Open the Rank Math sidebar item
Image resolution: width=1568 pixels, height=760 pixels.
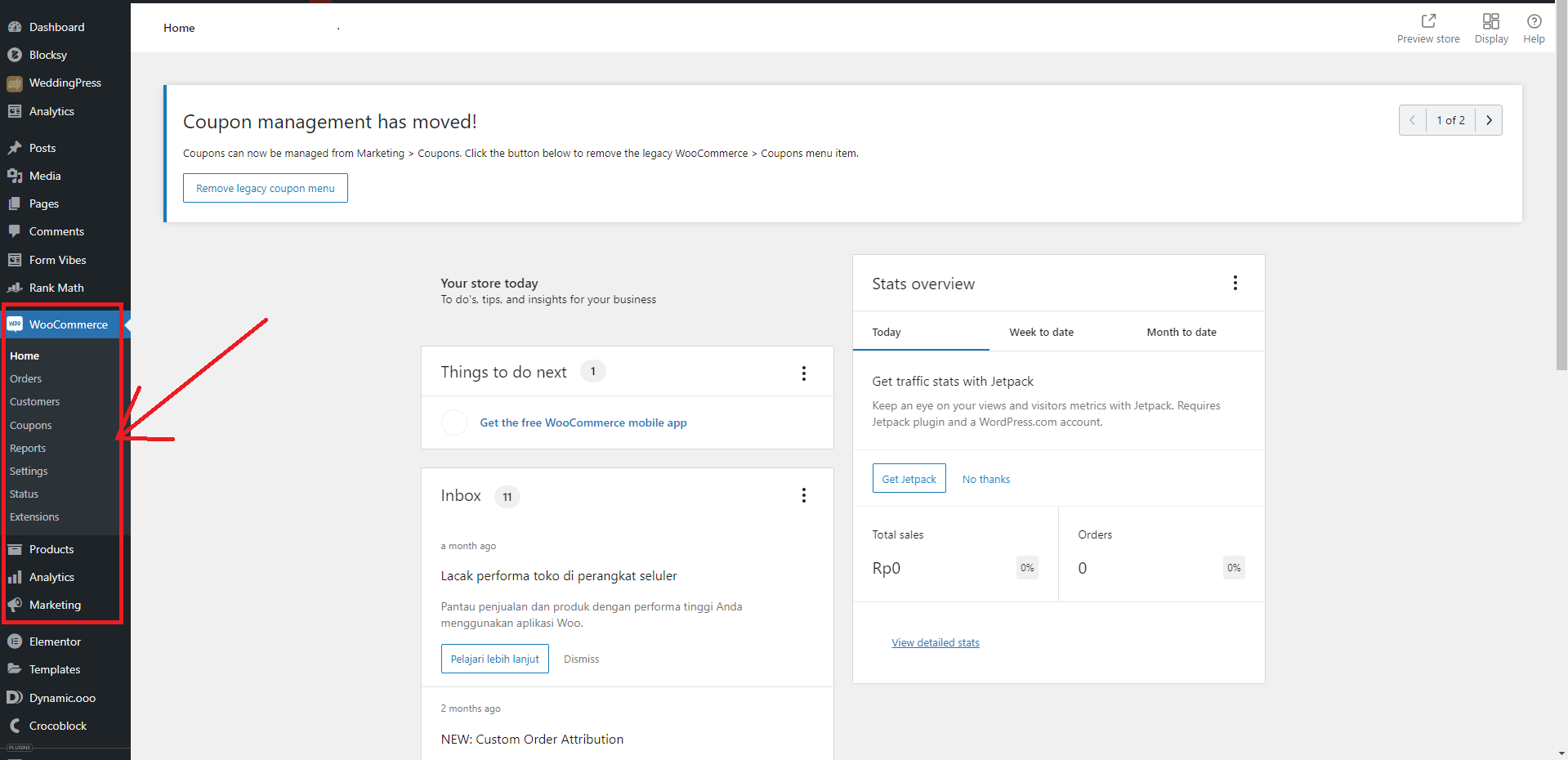(x=56, y=288)
